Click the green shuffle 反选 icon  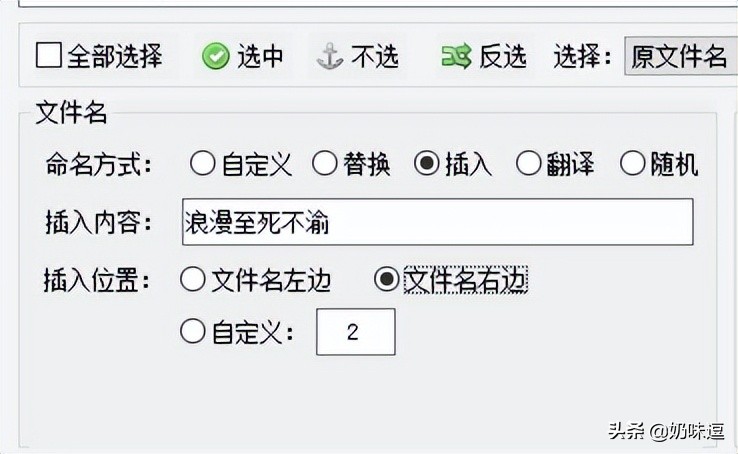pyautogui.click(x=456, y=56)
